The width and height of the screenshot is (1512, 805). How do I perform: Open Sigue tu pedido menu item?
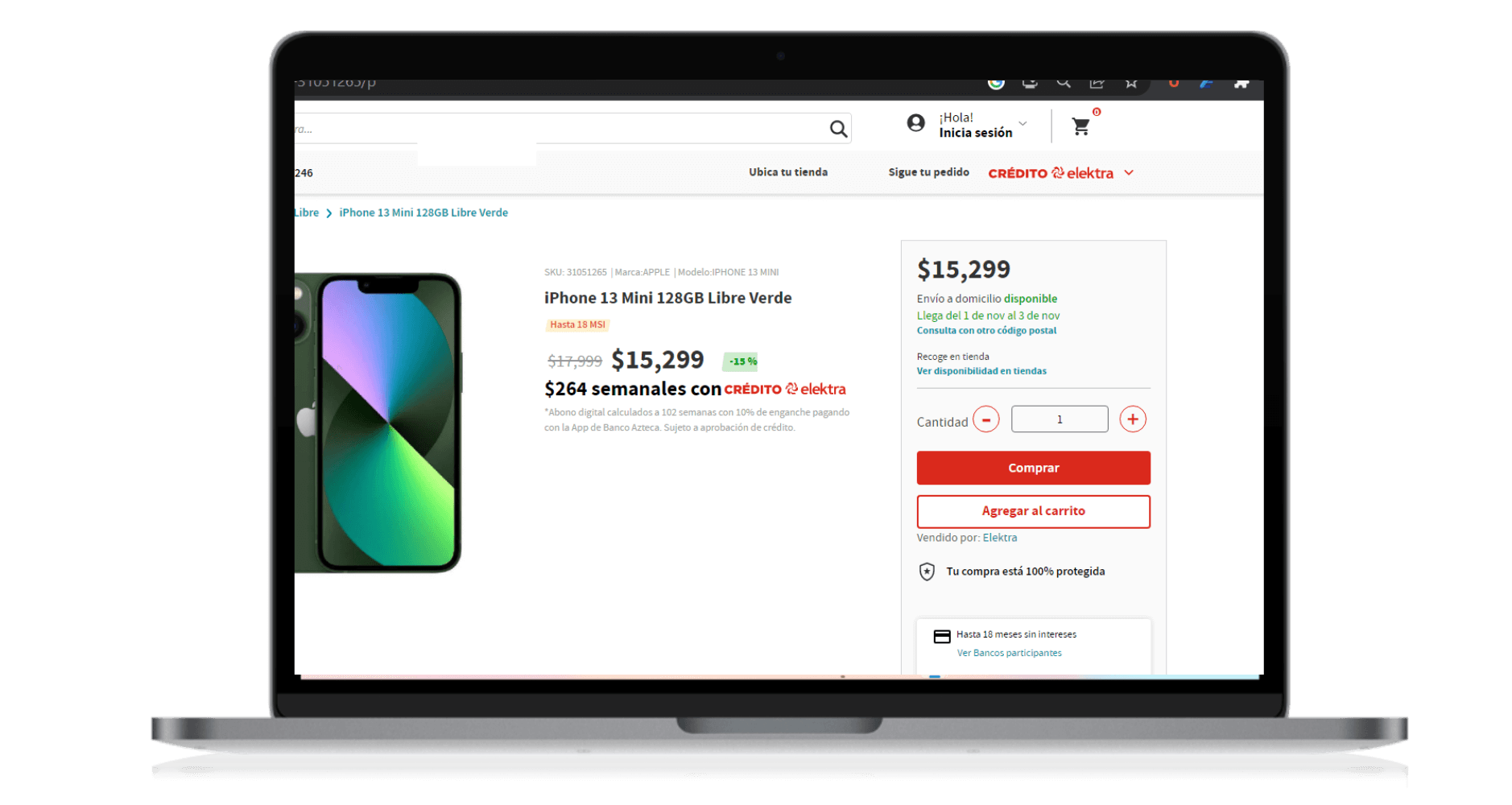[928, 172]
